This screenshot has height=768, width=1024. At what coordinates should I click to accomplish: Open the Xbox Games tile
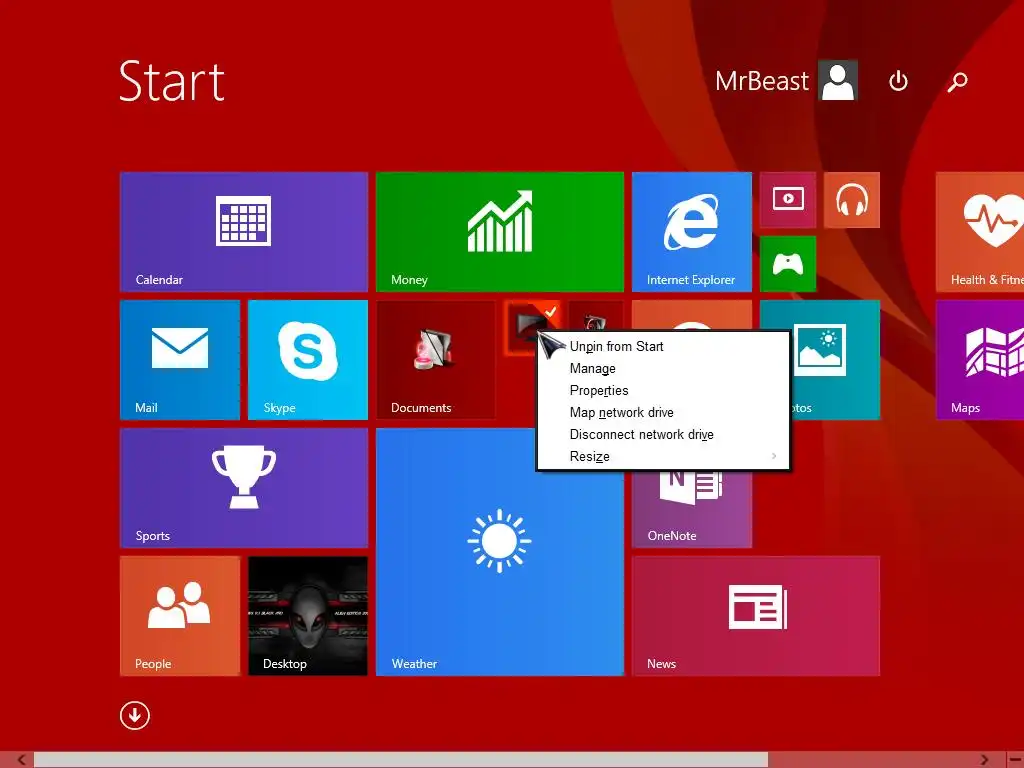point(788,264)
